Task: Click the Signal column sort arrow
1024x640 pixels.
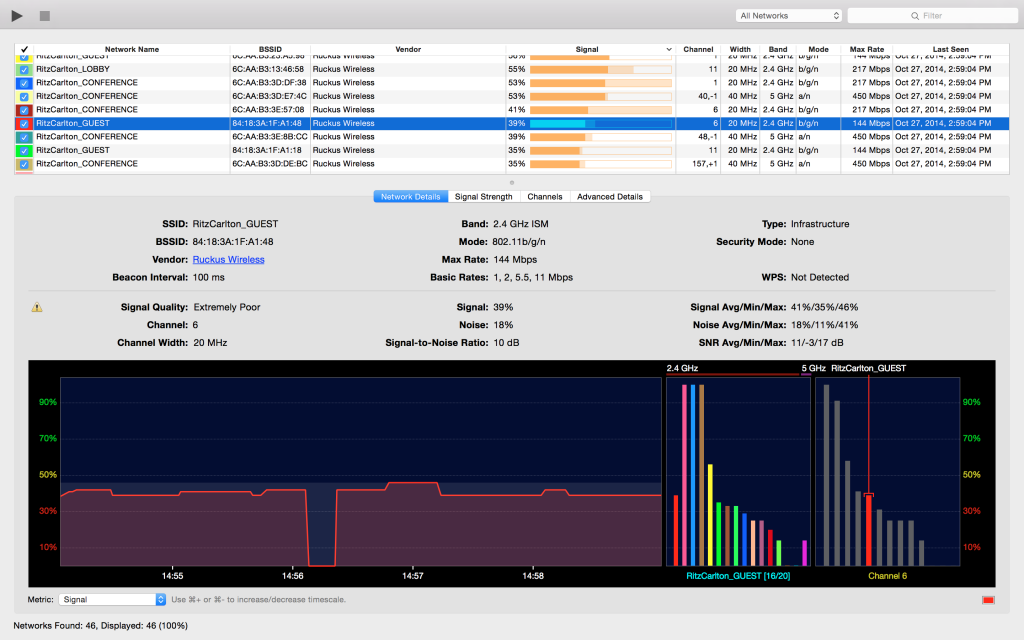Action: coord(669,50)
